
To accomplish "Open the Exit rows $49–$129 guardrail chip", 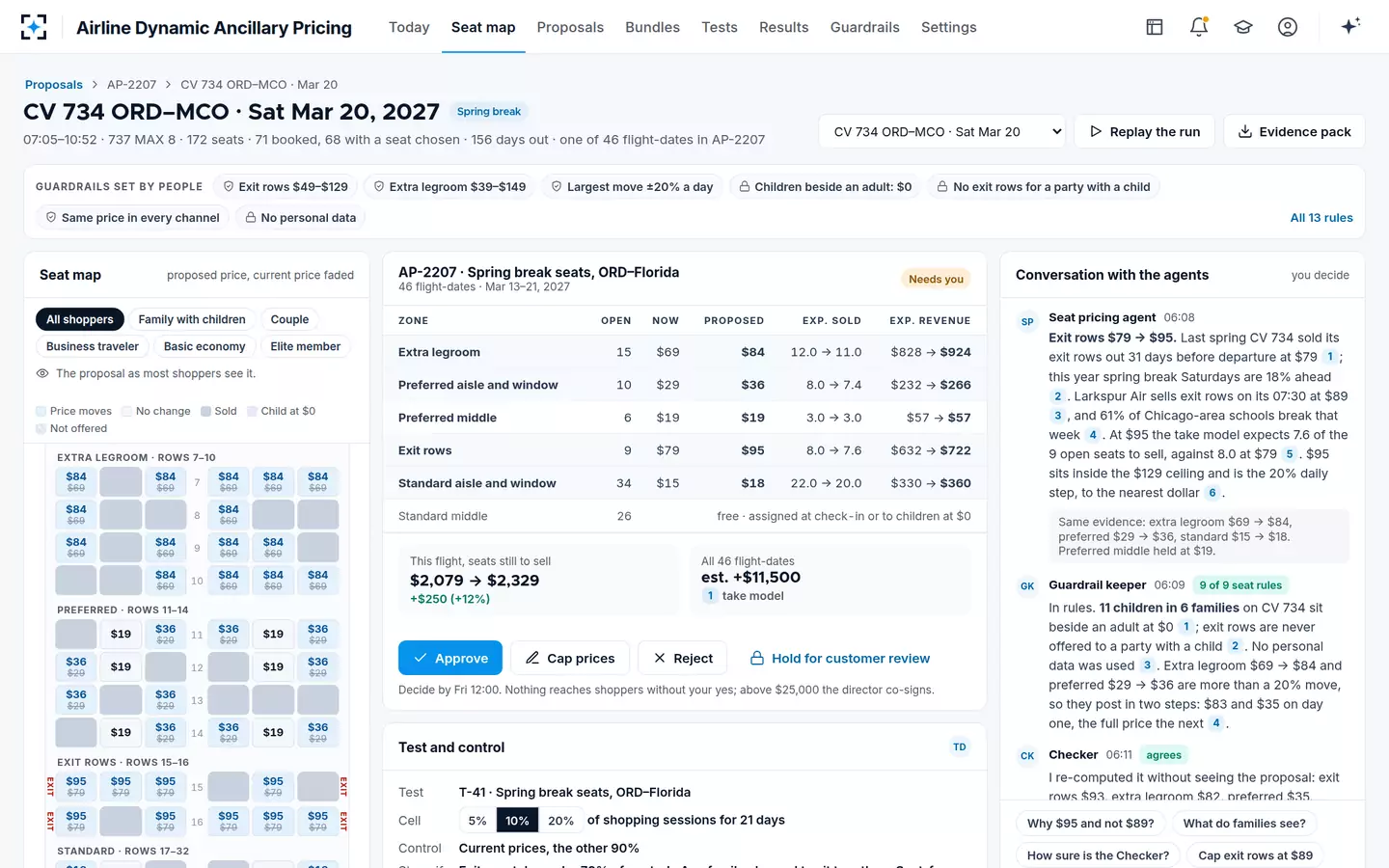I will [286, 187].
